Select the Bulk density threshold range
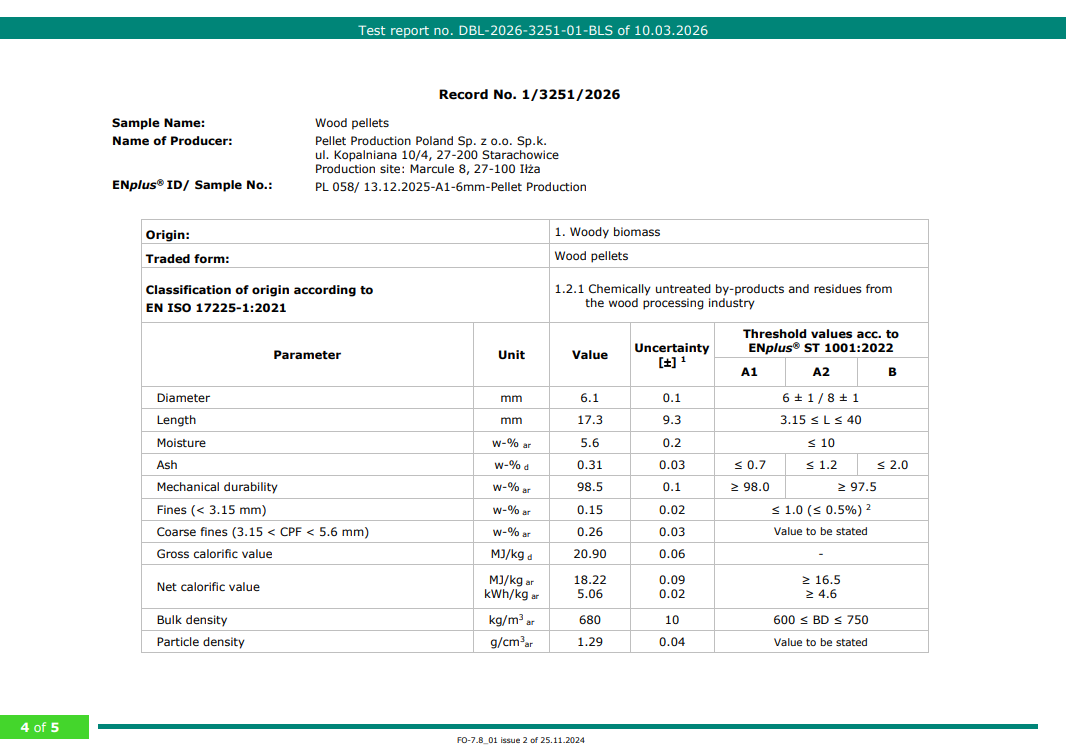The height and width of the screenshot is (749, 1066). 820,620
